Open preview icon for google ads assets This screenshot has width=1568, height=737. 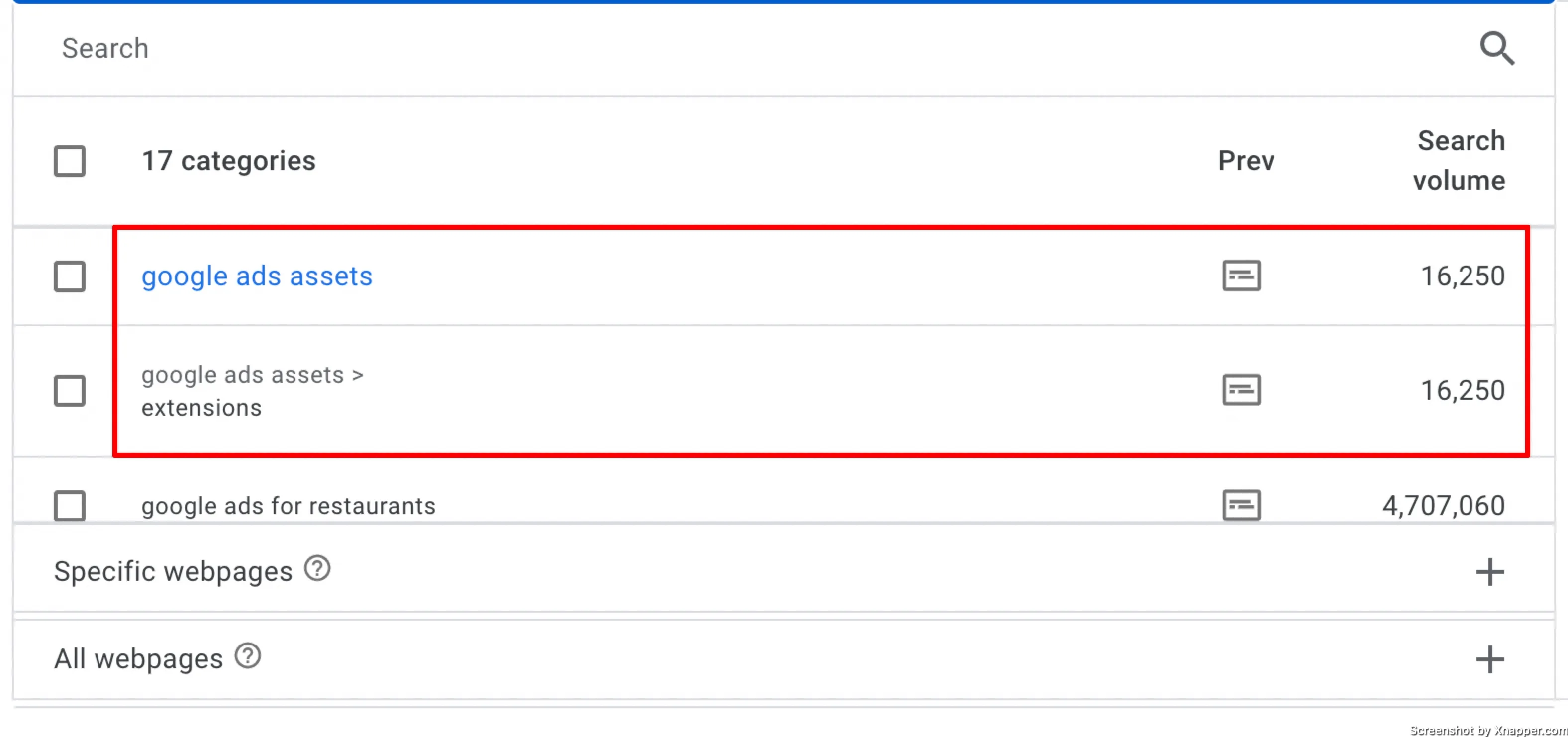point(1241,276)
